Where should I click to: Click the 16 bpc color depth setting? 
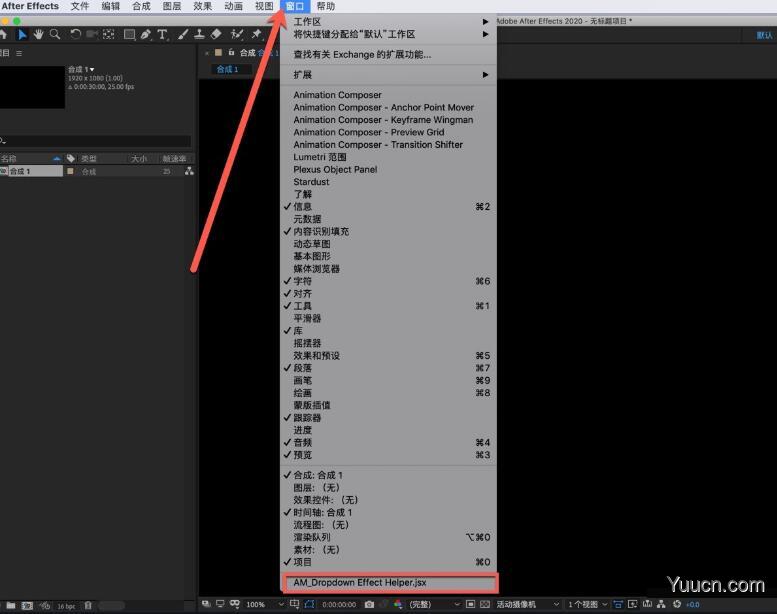tap(66, 606)
